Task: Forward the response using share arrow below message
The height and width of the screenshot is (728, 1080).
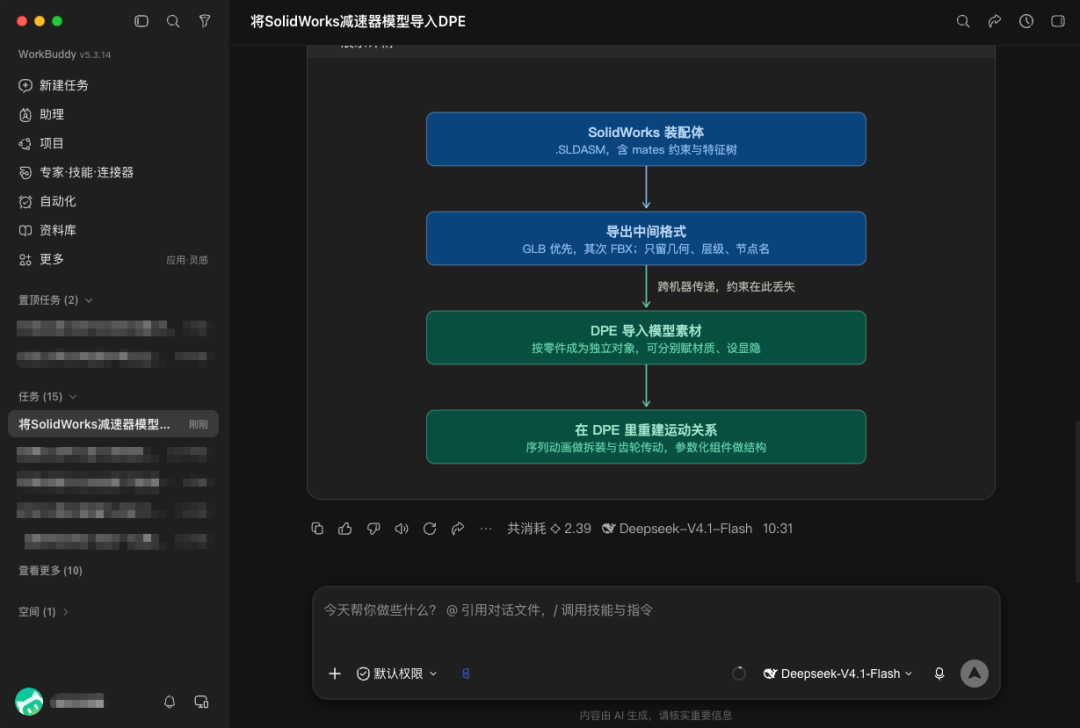Action: coord(458,528)
